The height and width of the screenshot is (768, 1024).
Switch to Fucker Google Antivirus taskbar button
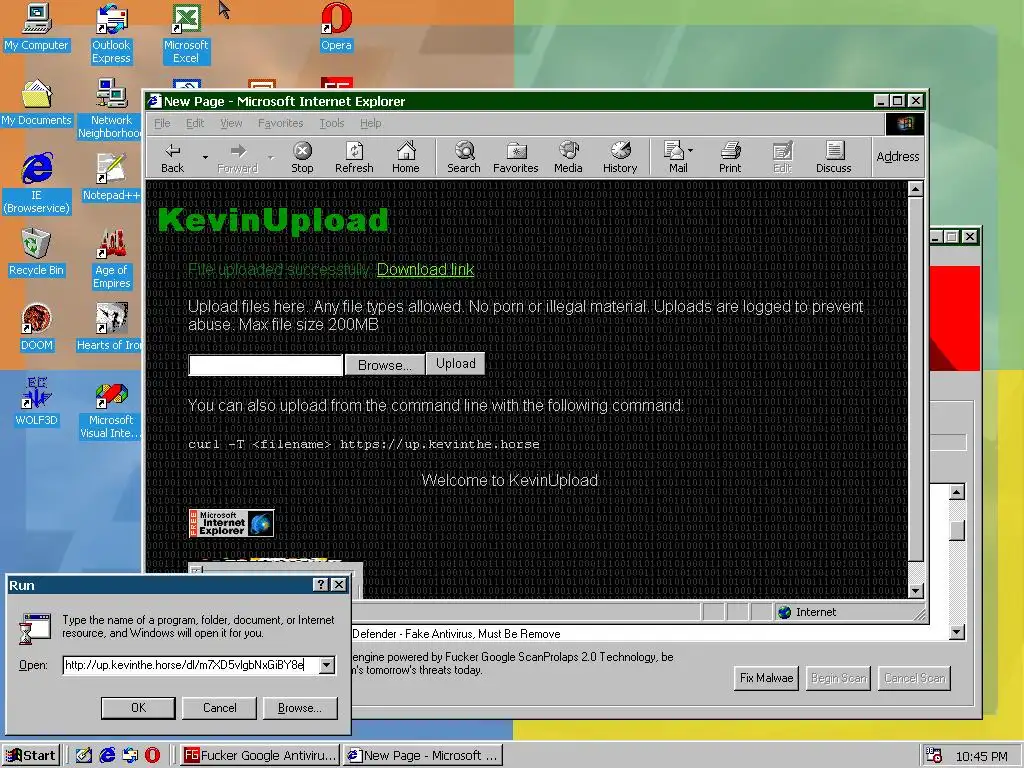[259, 756]
